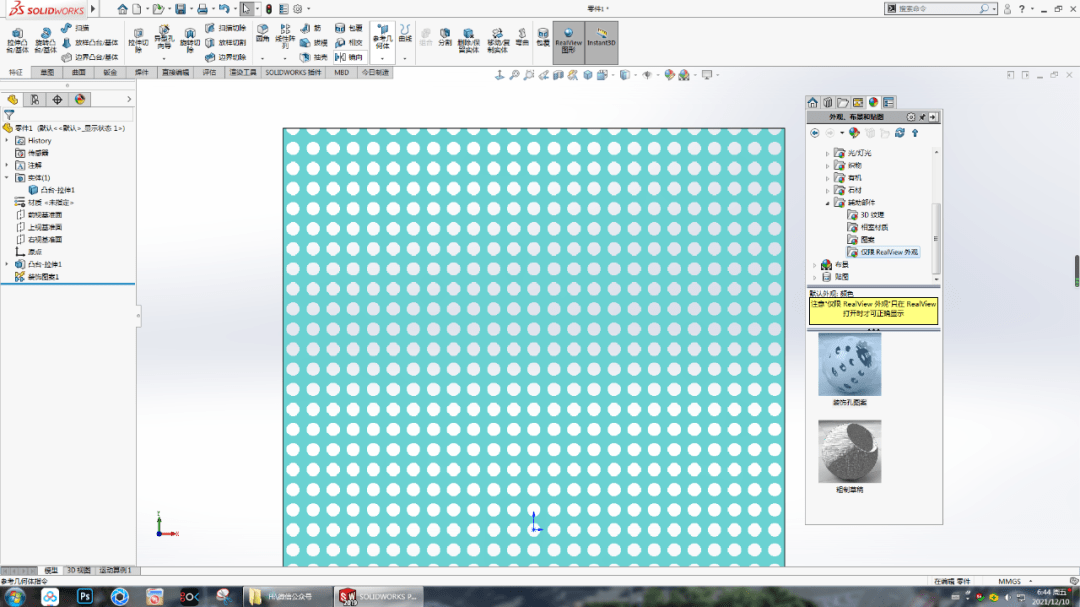This screenshot has width=1080, height=607.
Task: Select the 仅限 RealView 外观 folder
Action: click(888, 252)
